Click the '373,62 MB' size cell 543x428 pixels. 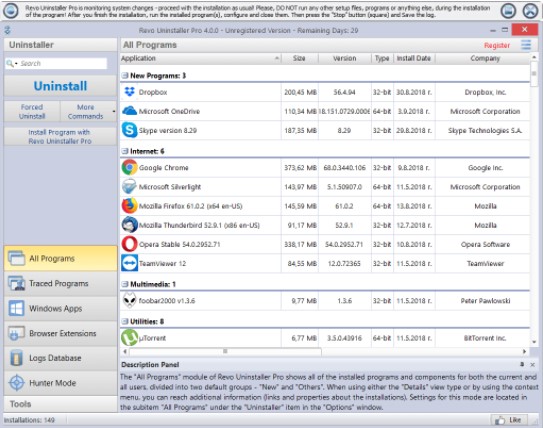pyautogui.click(x=300, y=168)
